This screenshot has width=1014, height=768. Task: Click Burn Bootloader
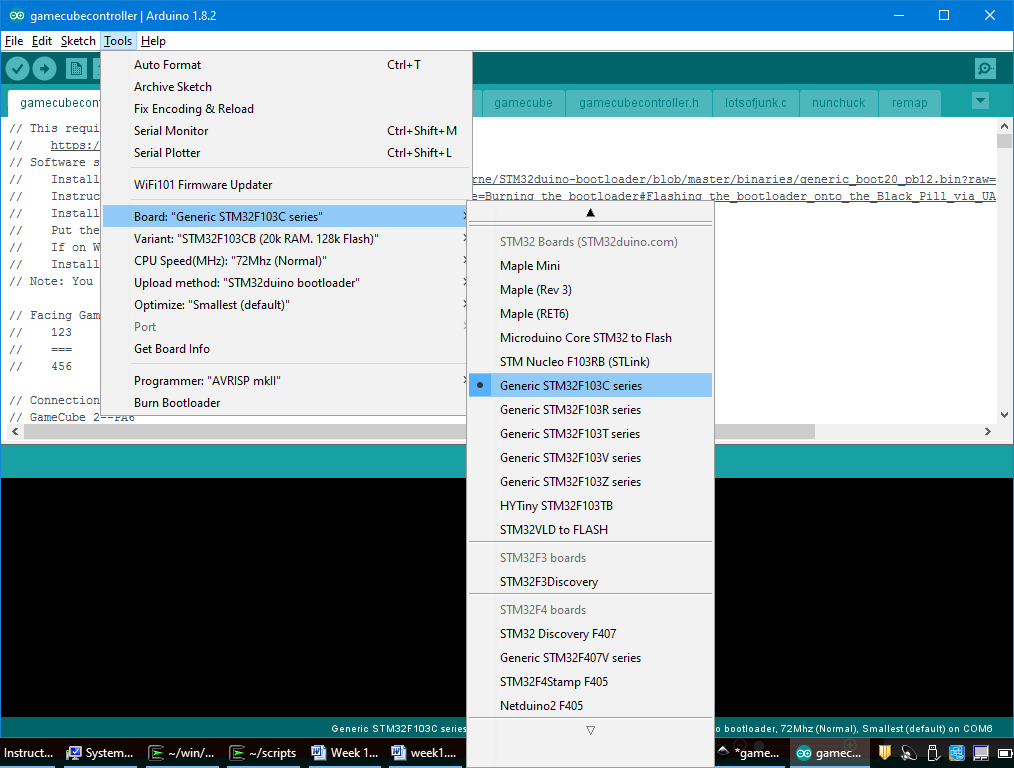285,403
